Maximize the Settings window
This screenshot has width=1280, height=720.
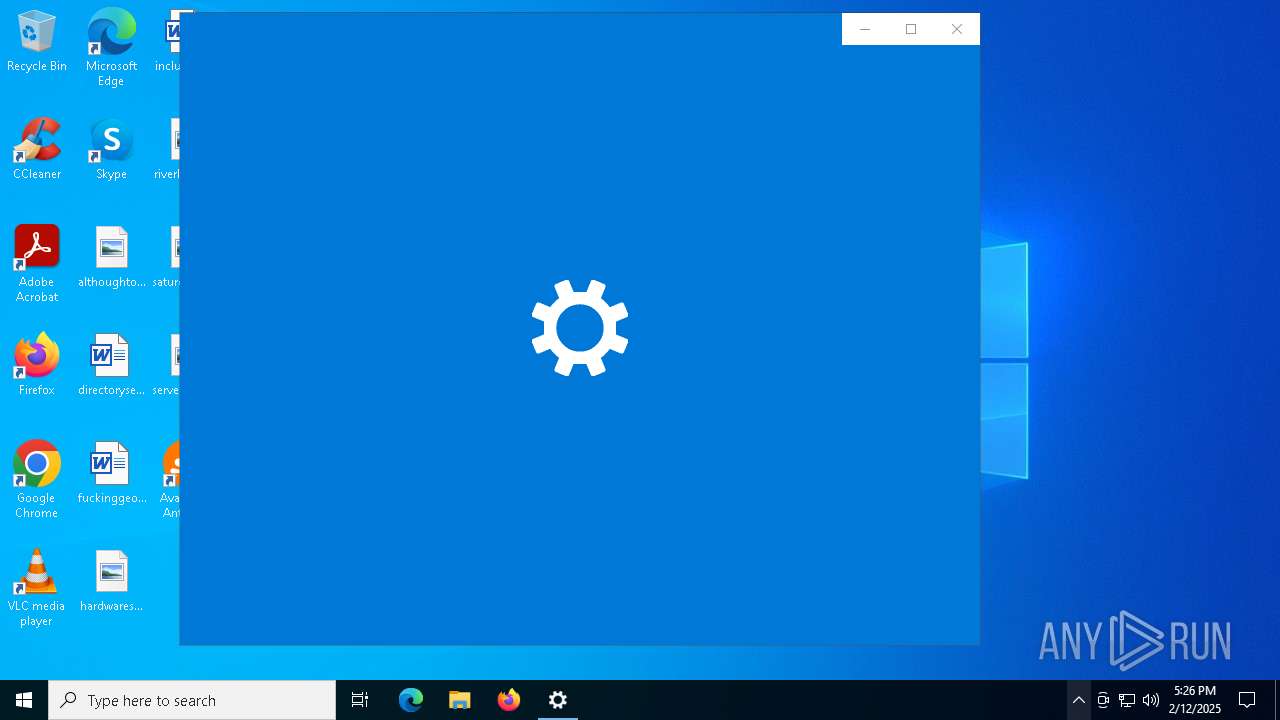pyautogui.click(x=911, y=29)
